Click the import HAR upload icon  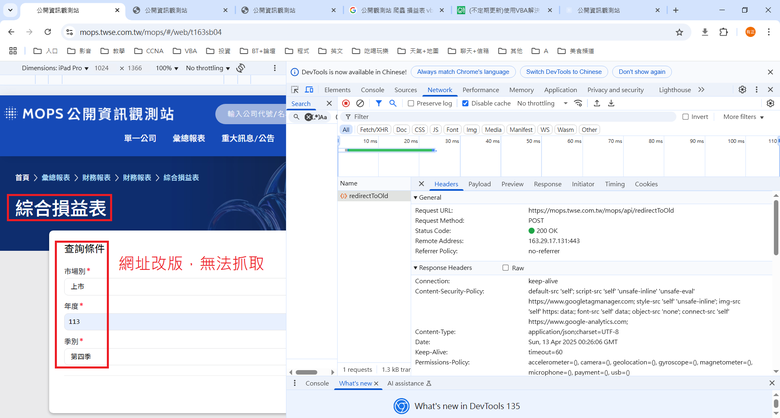pyautogui.click(x=597, y=104)
